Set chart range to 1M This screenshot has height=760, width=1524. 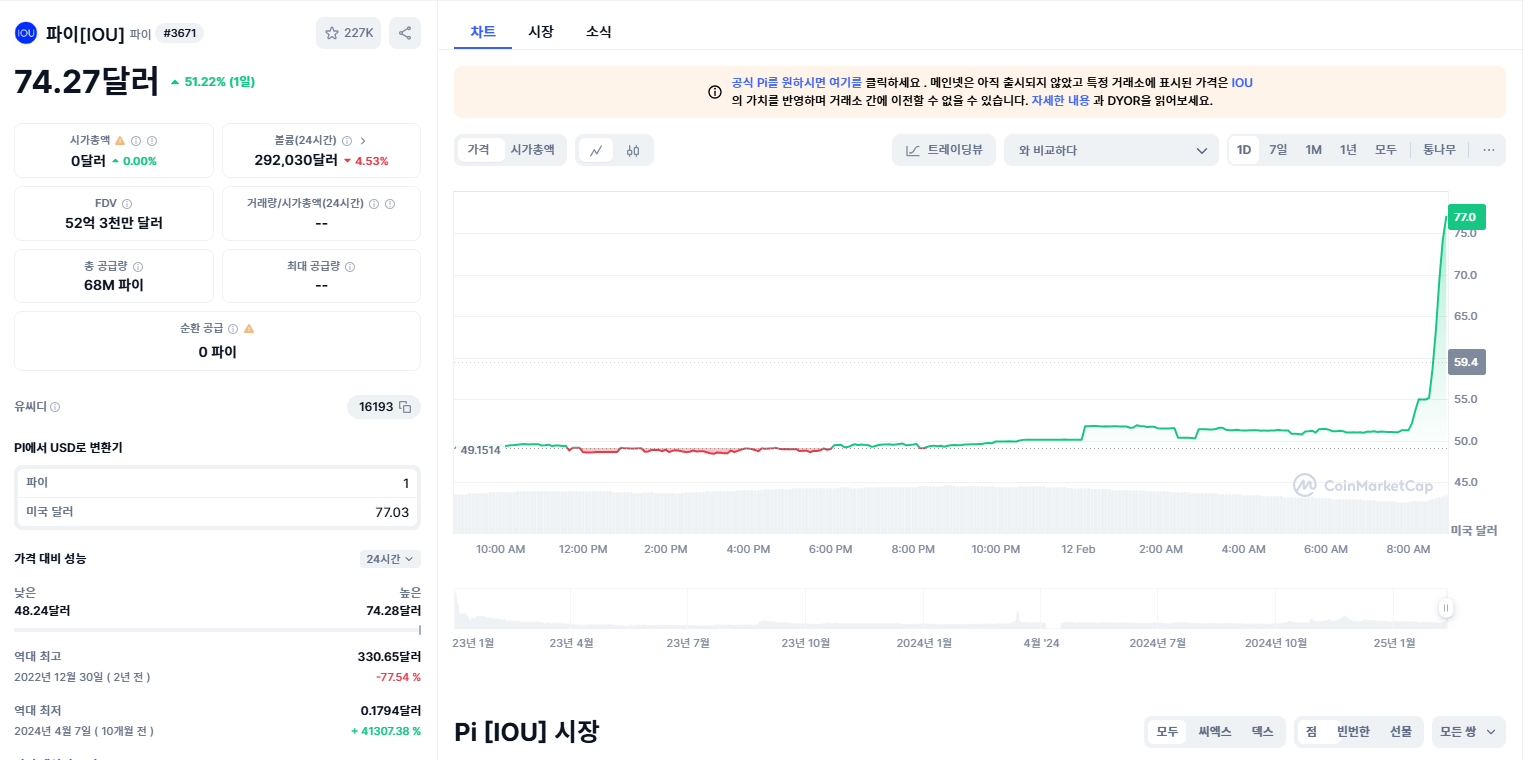[1313, 150]
